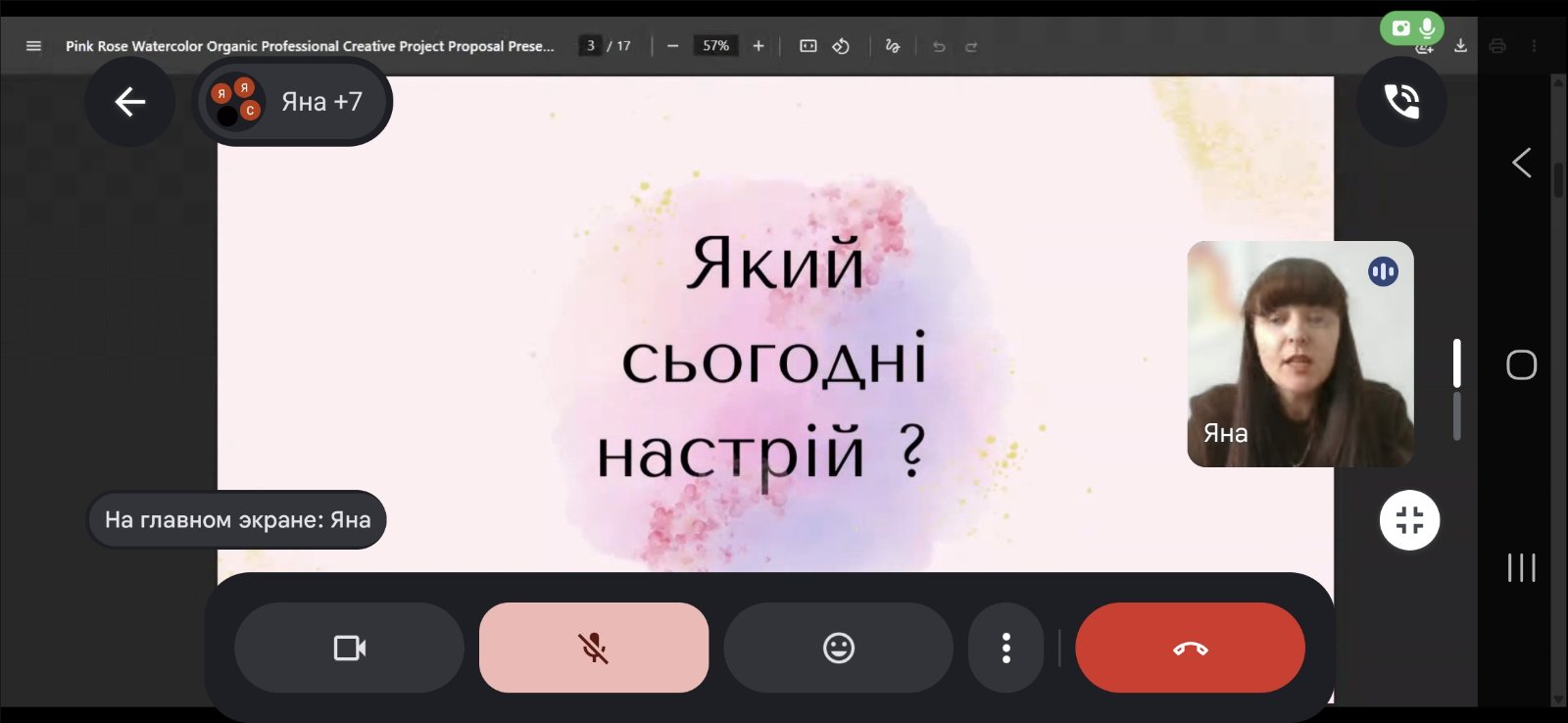Screen dimensions: 1568x723
Task: Open emoji reactions
Action: 838,648
